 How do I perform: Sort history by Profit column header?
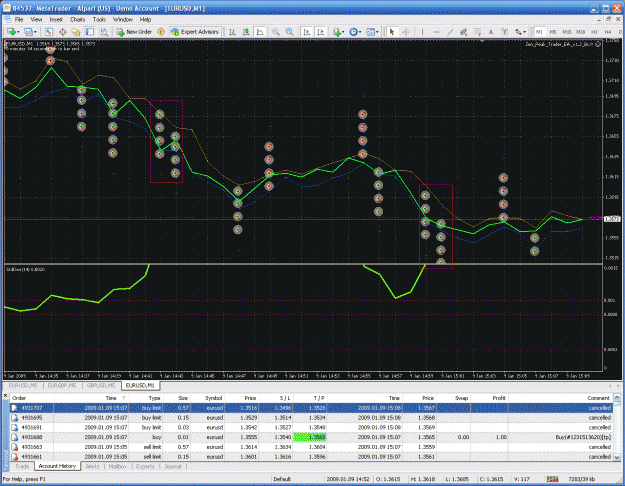pos(489,398)
